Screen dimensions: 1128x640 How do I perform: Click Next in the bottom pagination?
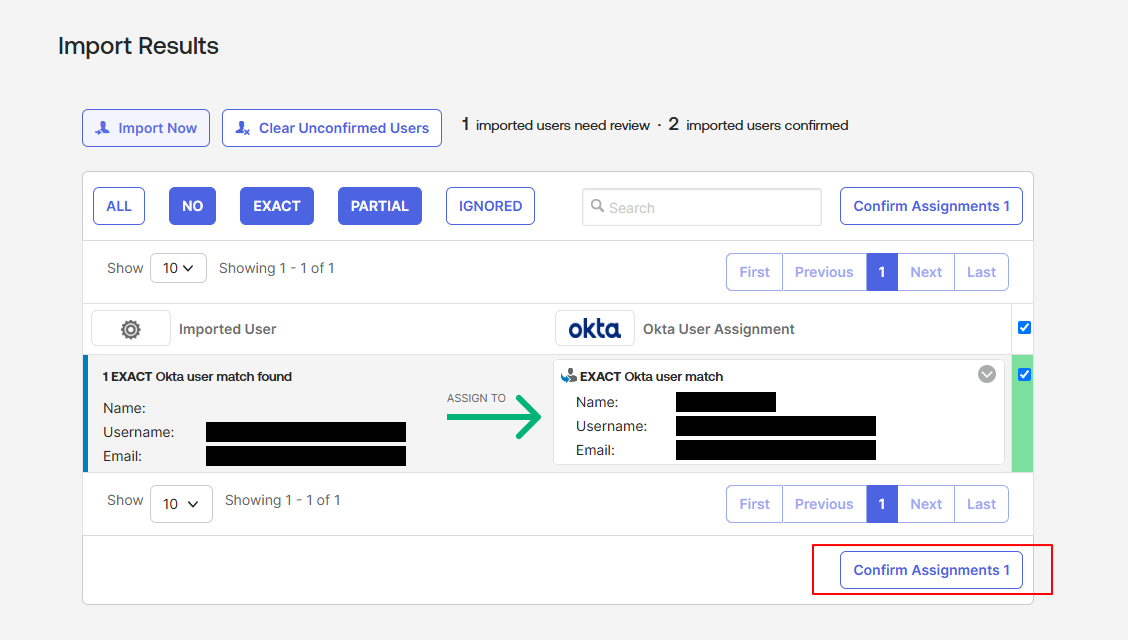coord(926,504)
